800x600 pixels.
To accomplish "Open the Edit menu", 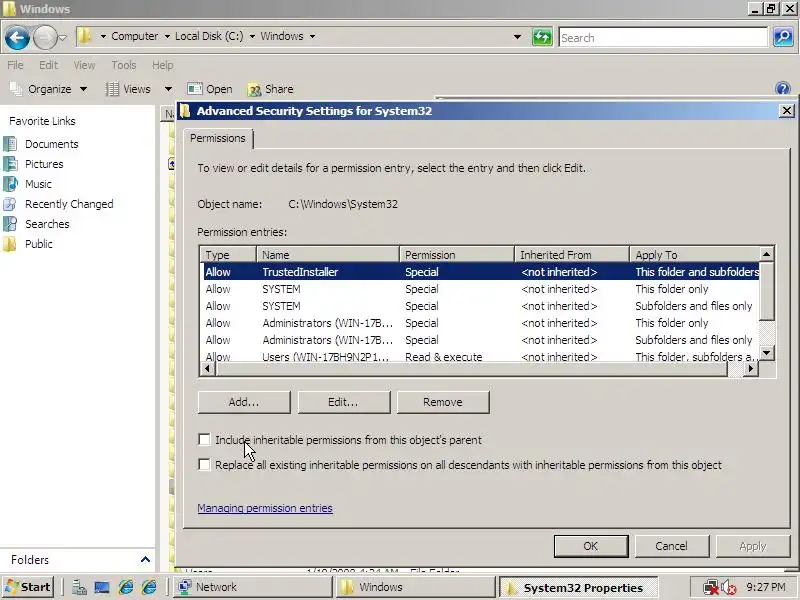I will 48,65.
